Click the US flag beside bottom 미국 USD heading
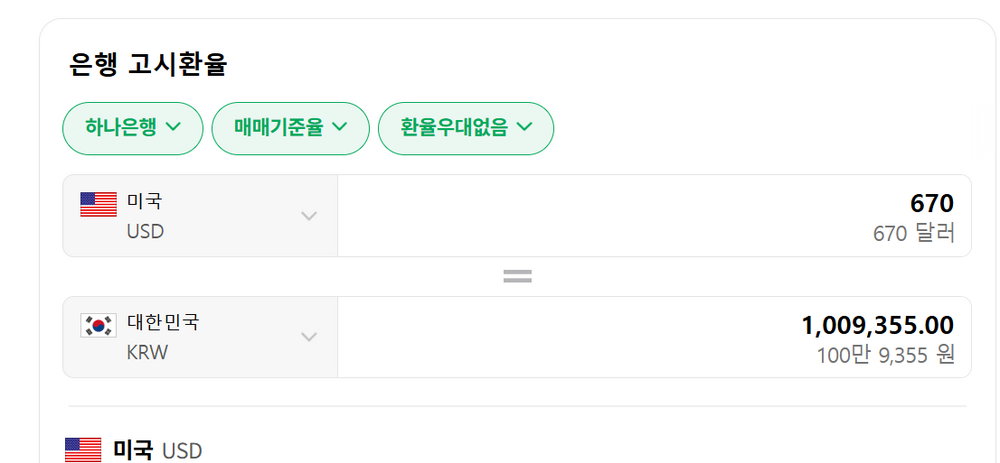1000x463 pixels. tap(83, 450)
